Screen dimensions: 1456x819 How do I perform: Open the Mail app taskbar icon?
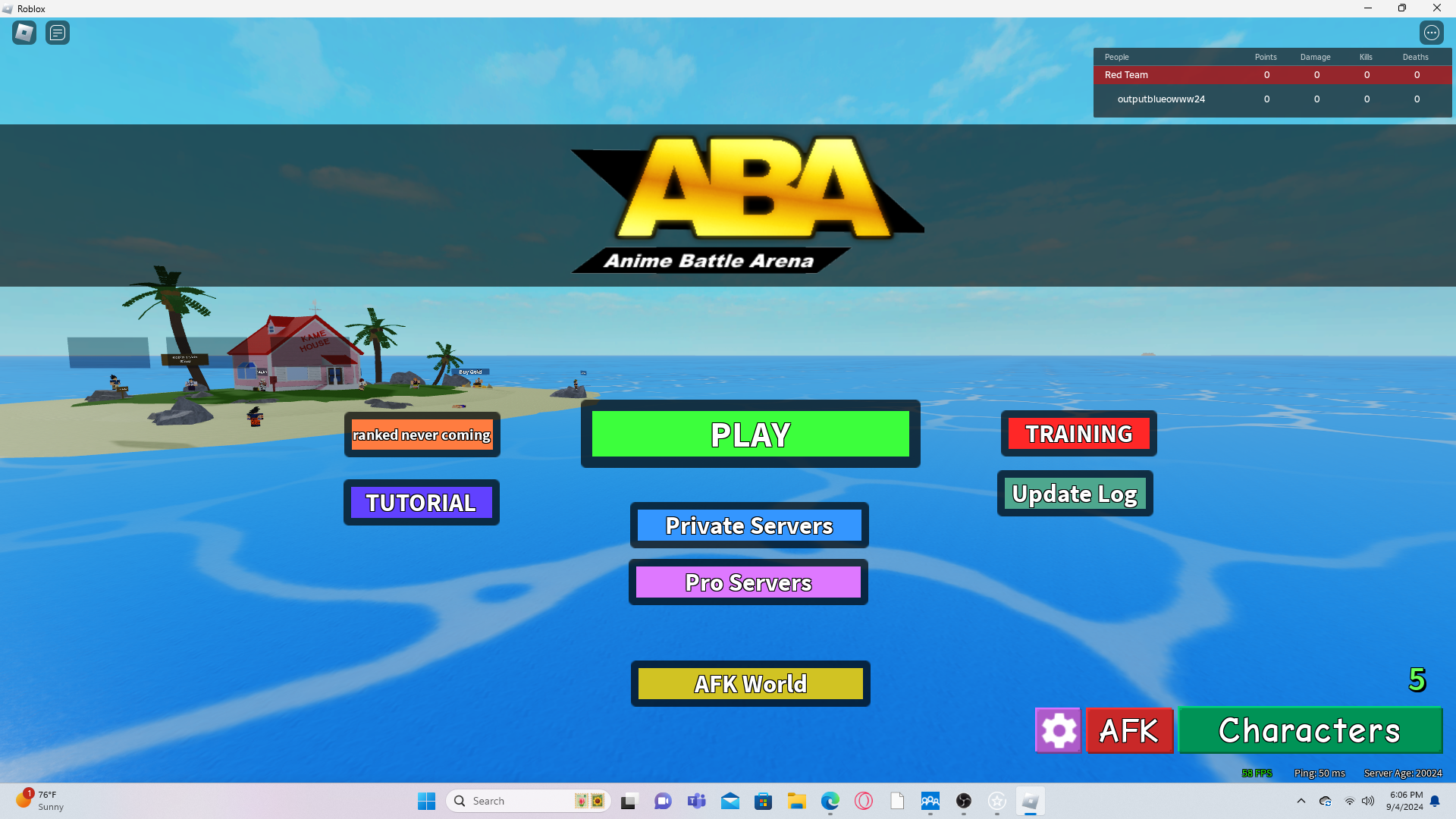click(x=730, y=801)
